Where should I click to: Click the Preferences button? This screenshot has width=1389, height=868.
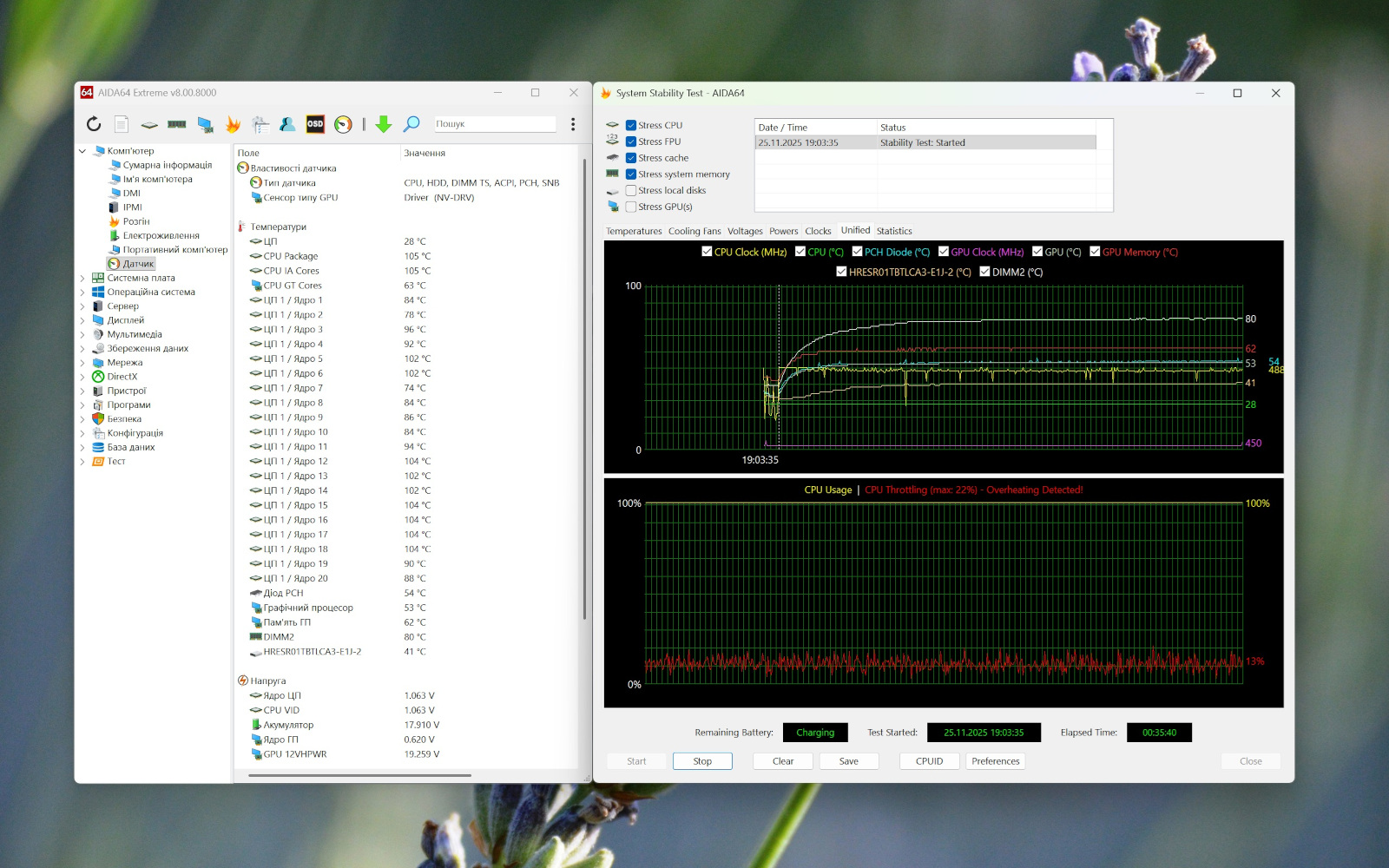click(x=995, y=761)
